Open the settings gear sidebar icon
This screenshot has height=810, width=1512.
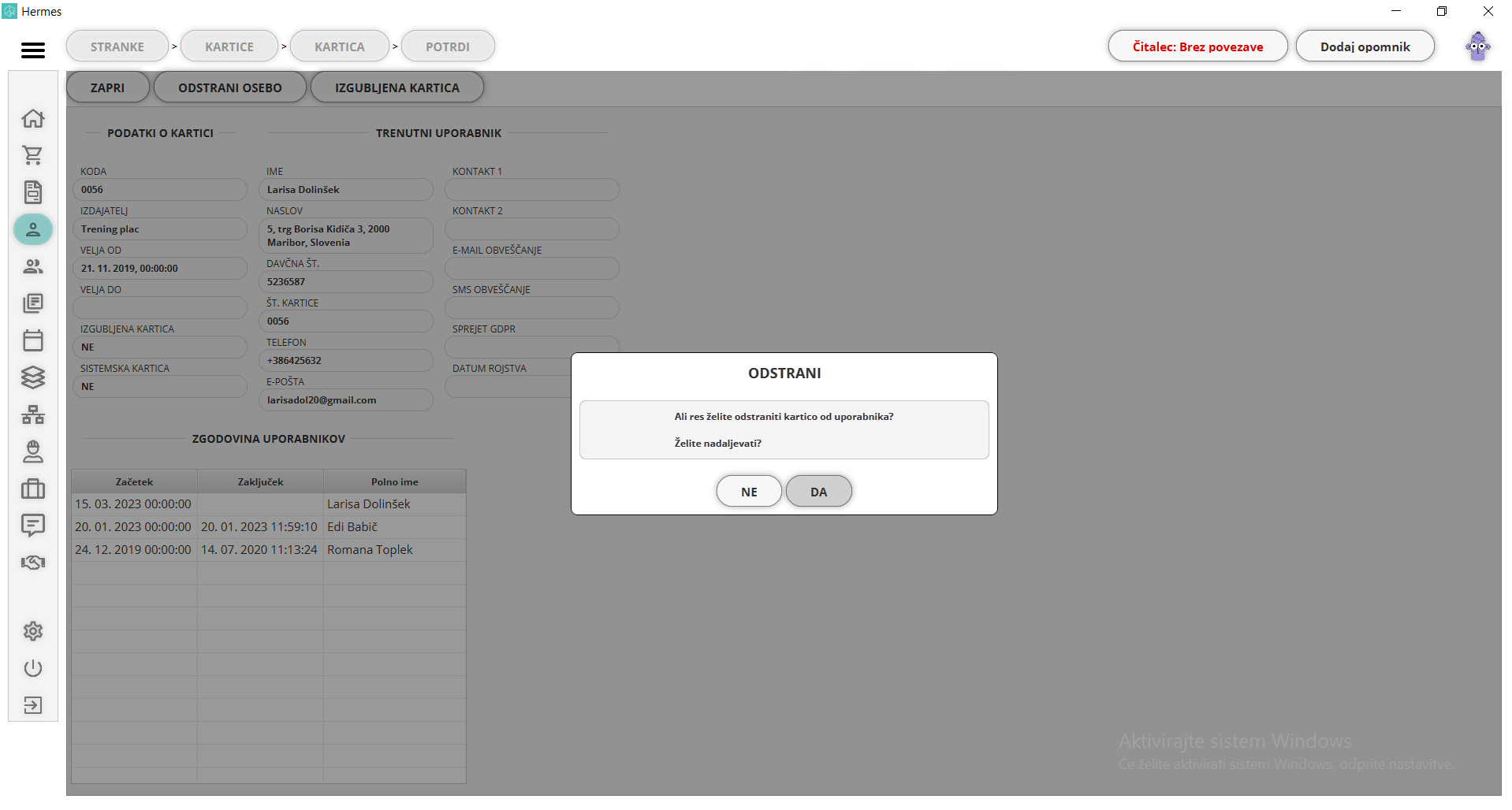point(33,631)
